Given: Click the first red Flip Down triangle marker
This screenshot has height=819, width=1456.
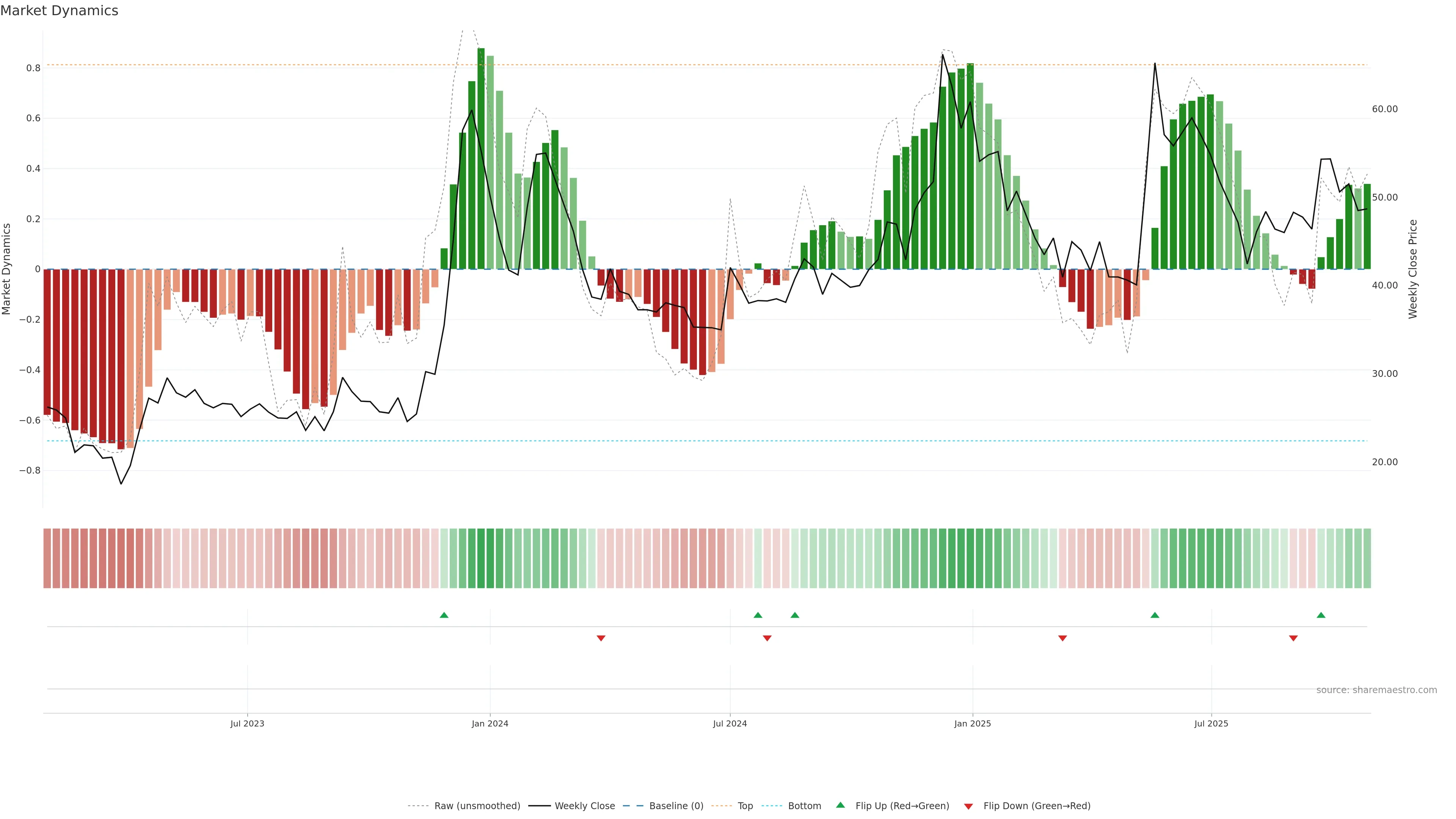Looking at the screenshot, I should coord(601,638).
